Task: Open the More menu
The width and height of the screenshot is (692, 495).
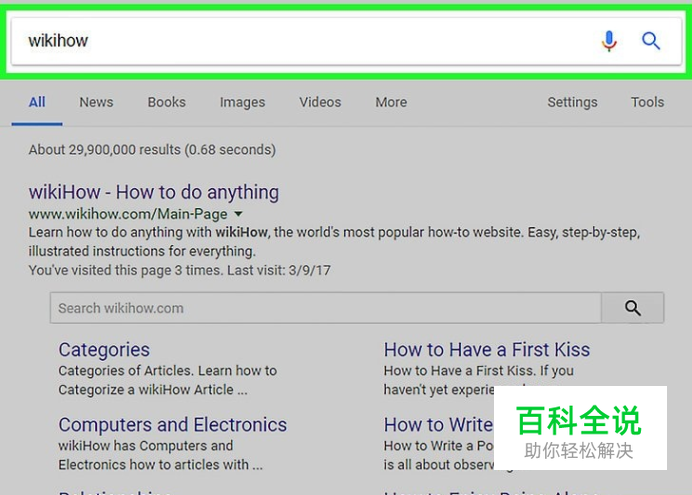Action: 391,102
